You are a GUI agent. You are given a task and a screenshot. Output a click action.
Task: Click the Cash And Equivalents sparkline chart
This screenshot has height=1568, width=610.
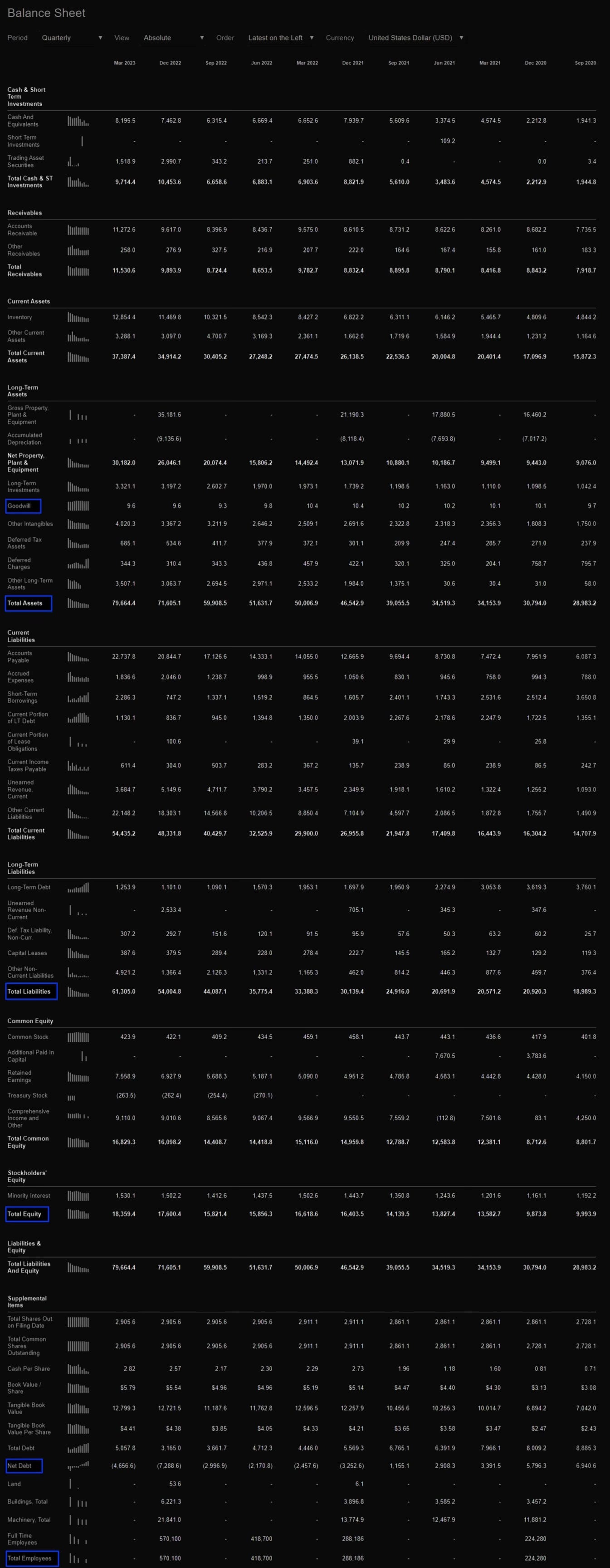point(78,121)
